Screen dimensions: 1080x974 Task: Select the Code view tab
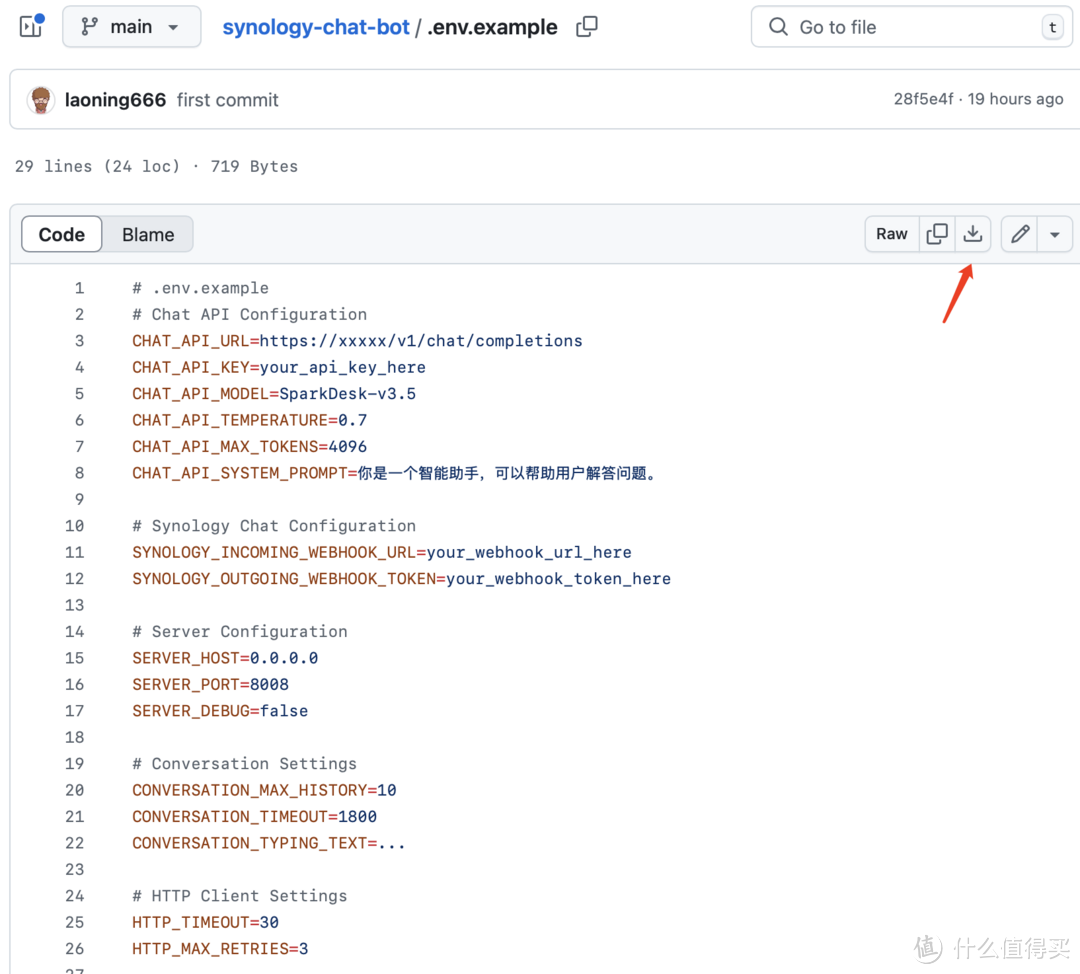point(62,235)
